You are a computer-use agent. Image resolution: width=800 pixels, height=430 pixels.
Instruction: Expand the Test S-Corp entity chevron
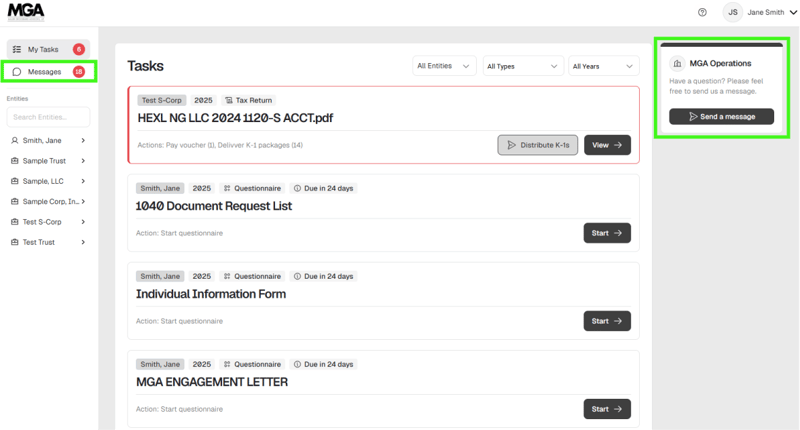[83, 222]
